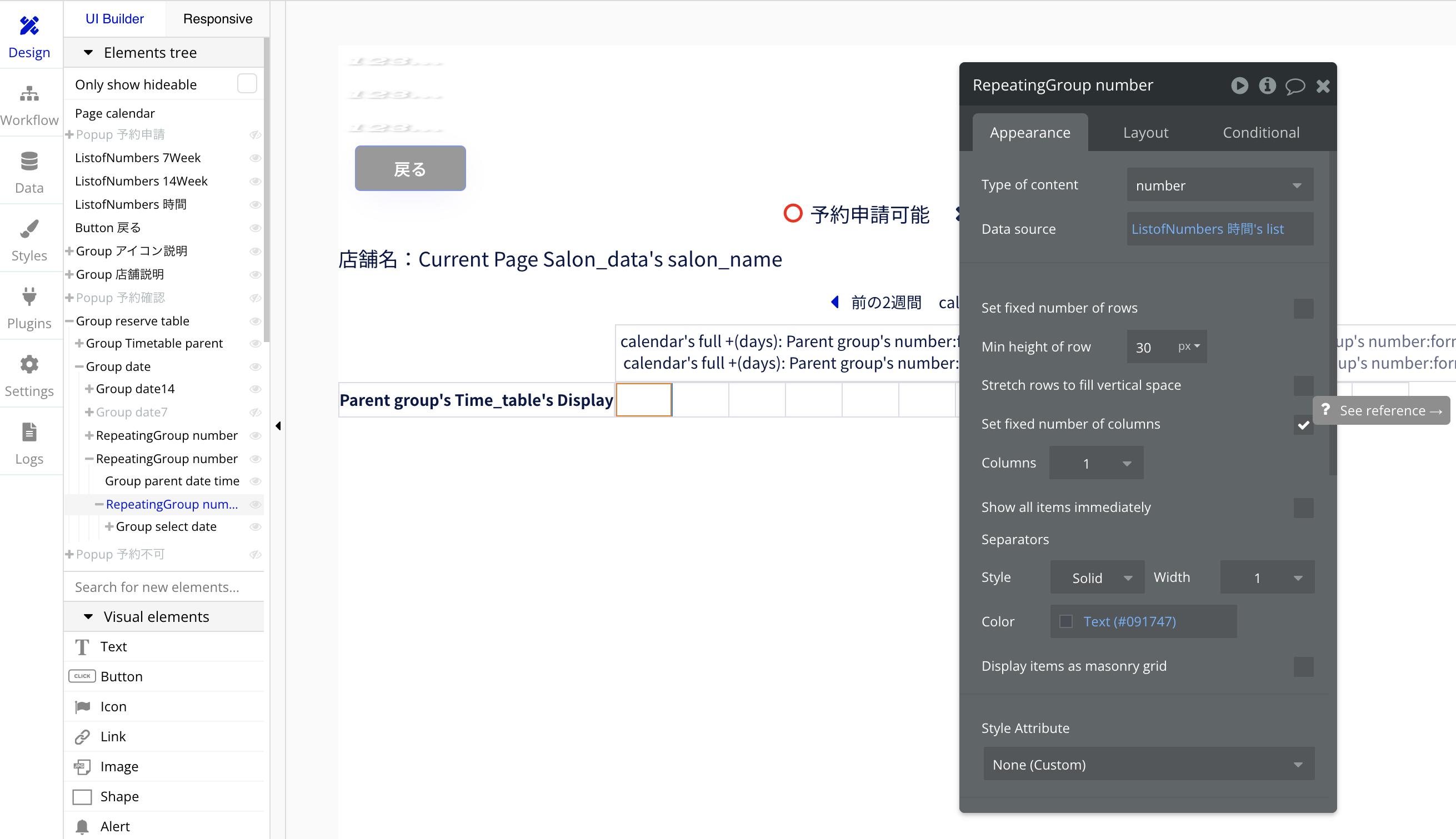Click the play arrow icon in editor header
The width and height of the screenshot is (1456, 839).
pyautogui.click(x=1240, y=86)
